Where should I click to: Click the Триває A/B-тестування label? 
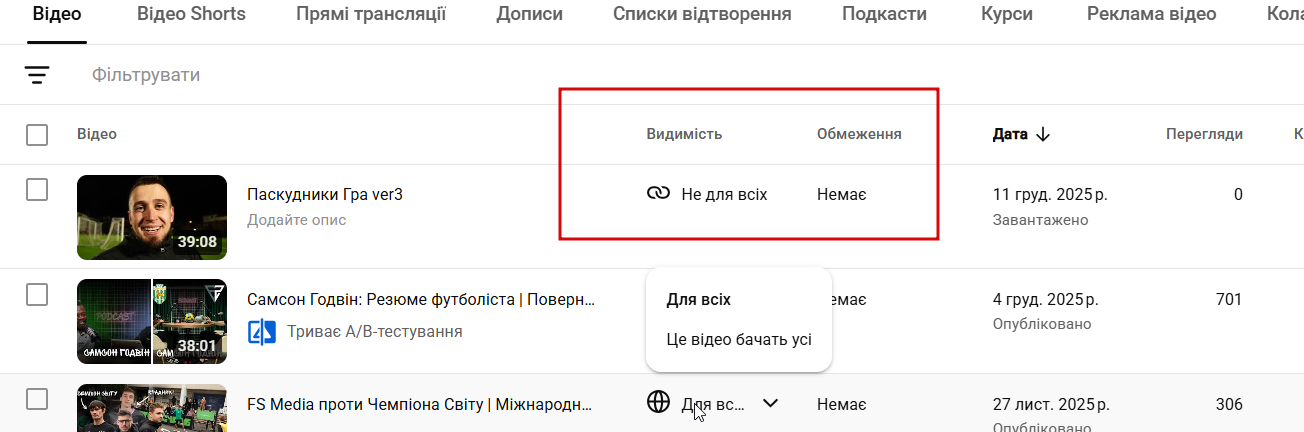375,331
